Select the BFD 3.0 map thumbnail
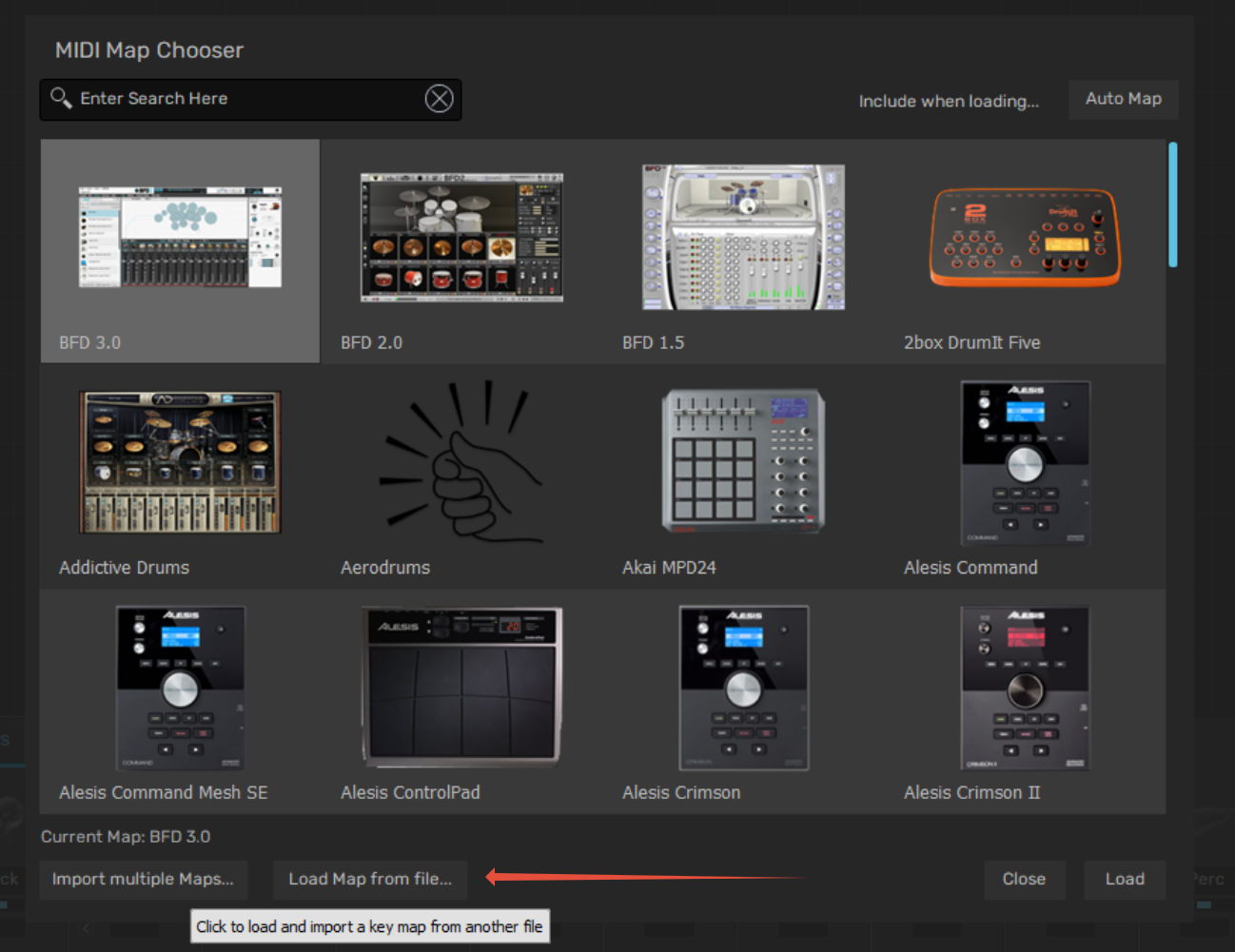 tap(180, 237)
